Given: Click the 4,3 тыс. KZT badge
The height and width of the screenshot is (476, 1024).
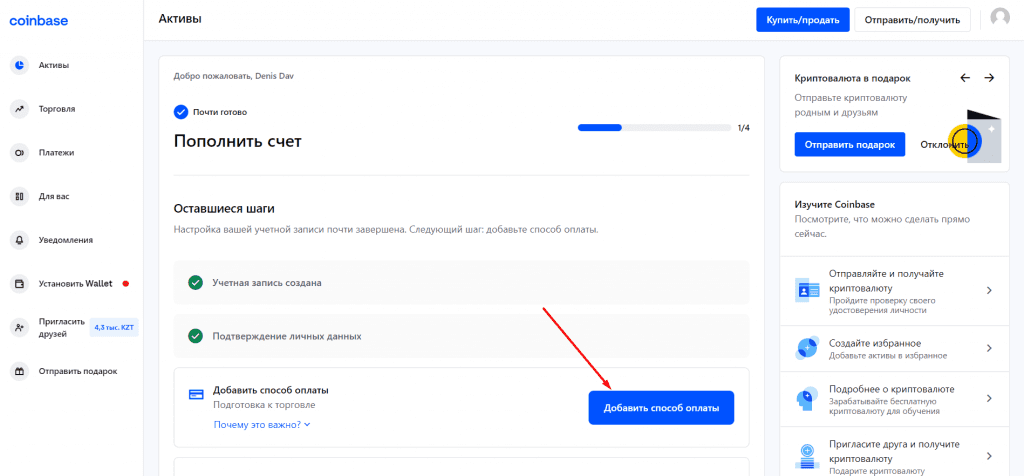Looking at the screenshot, I should (x=114, y=327).
